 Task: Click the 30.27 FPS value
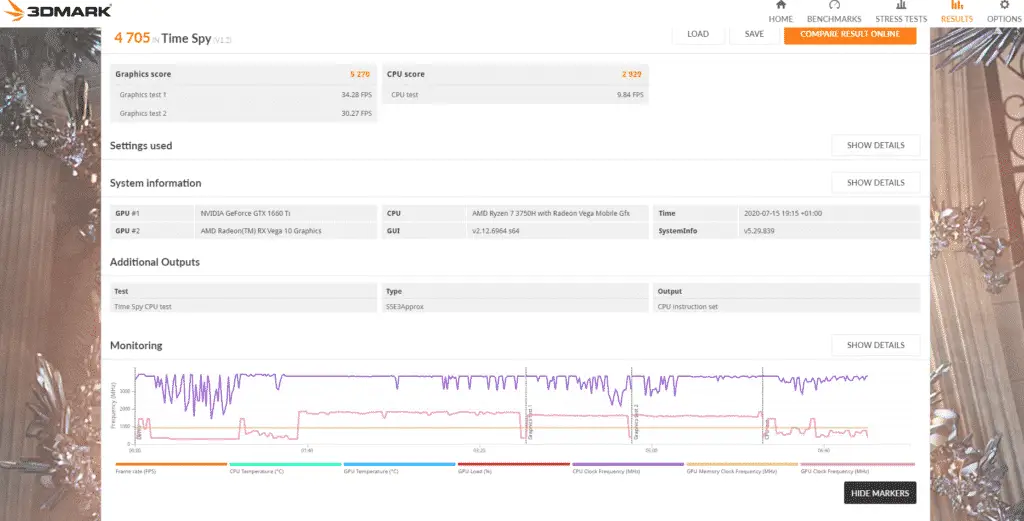(357, 114)
